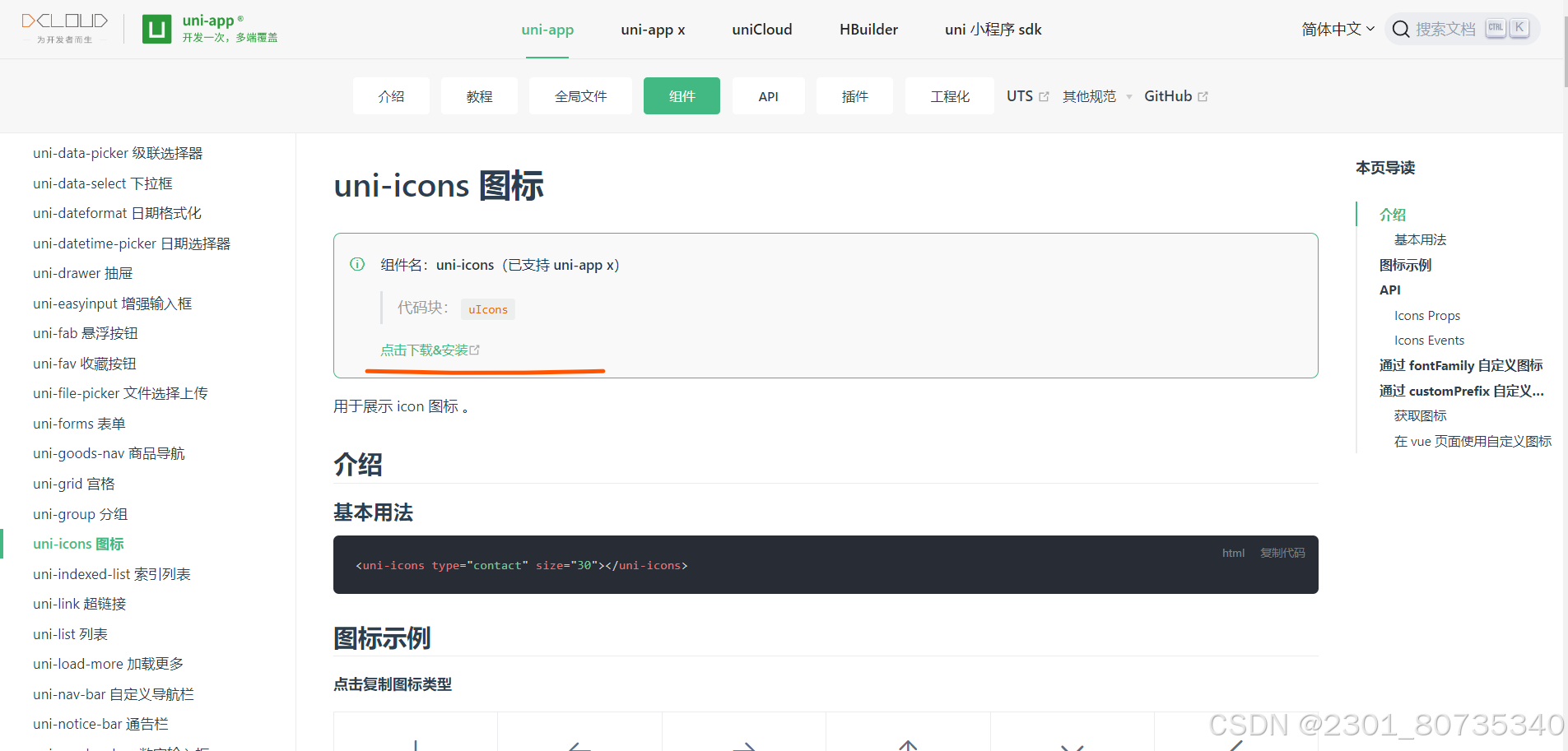Open the uniCloud top tab

tap(762, 30)
